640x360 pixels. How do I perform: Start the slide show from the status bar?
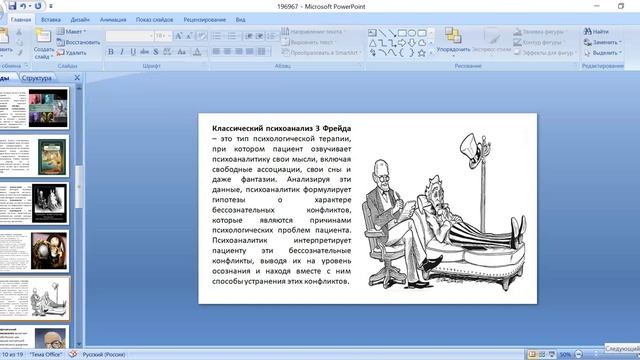552,354
